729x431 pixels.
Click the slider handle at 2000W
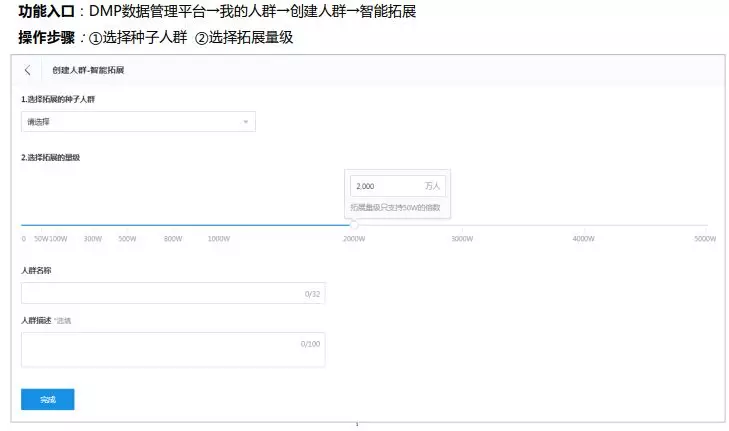(x=354, y=225)
